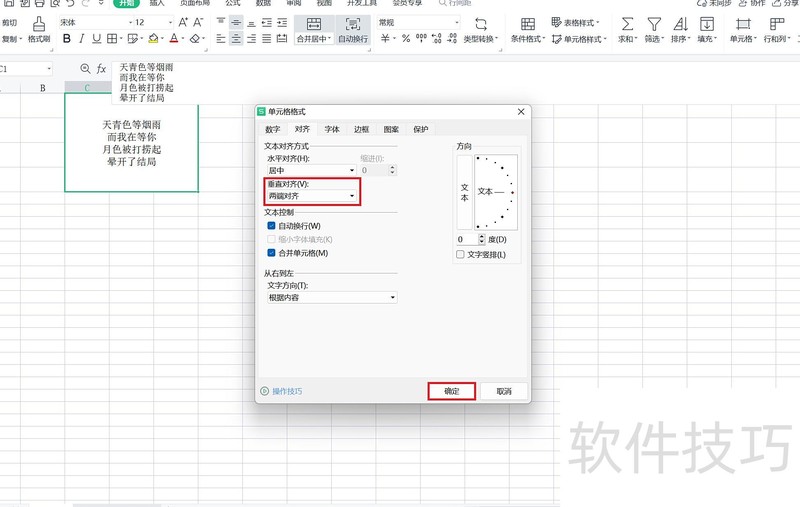Screen dimensions: 800x507
Task: Confirm dialog with the 确定 button
Action: tap(451, 391)
